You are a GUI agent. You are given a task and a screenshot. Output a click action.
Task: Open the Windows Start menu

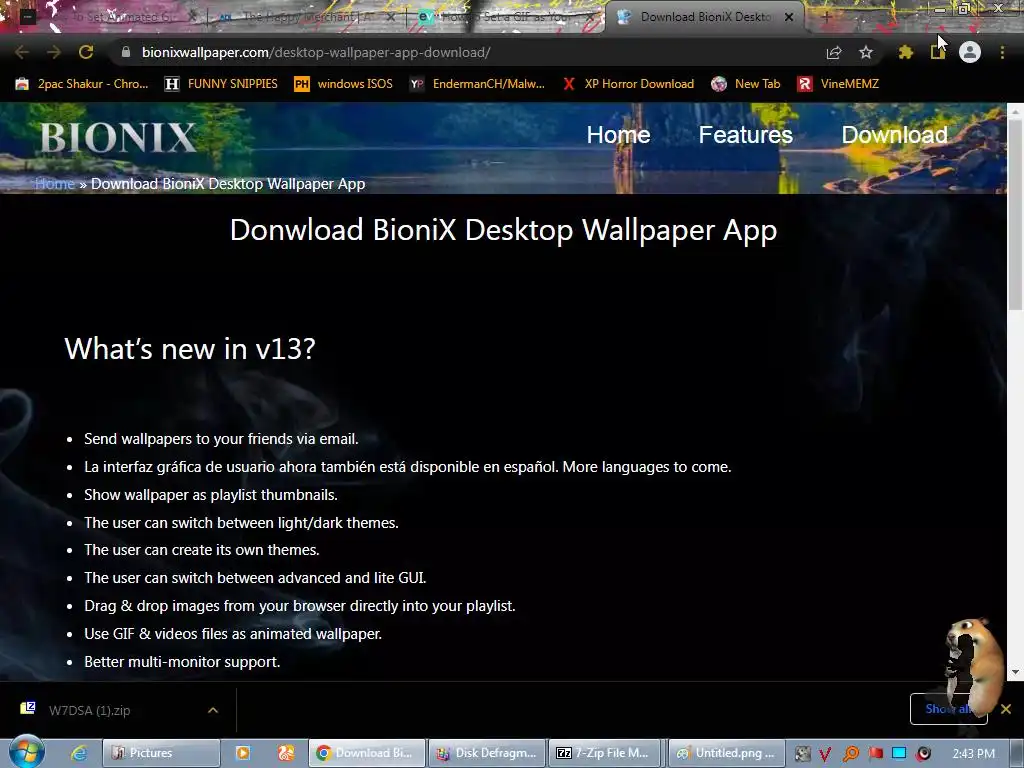pos(27,753)
